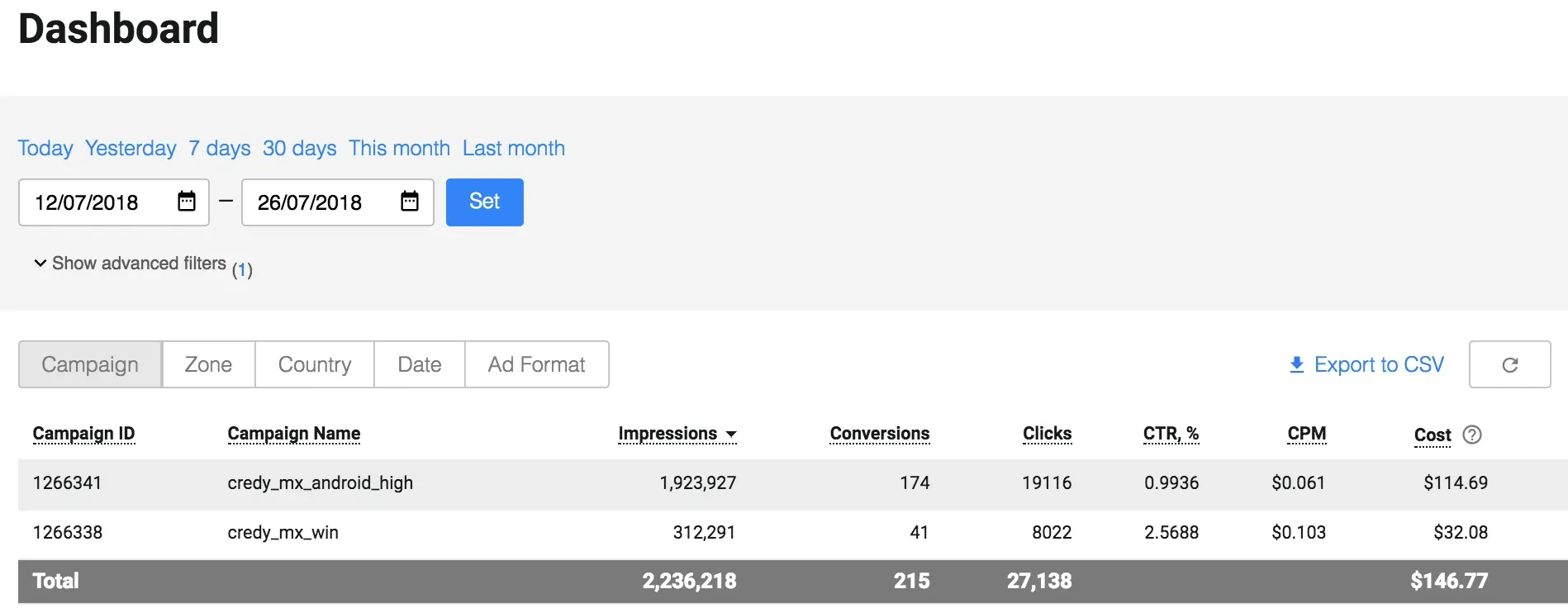Click the Cost column help question-mark icon

tap(1472, 435)
